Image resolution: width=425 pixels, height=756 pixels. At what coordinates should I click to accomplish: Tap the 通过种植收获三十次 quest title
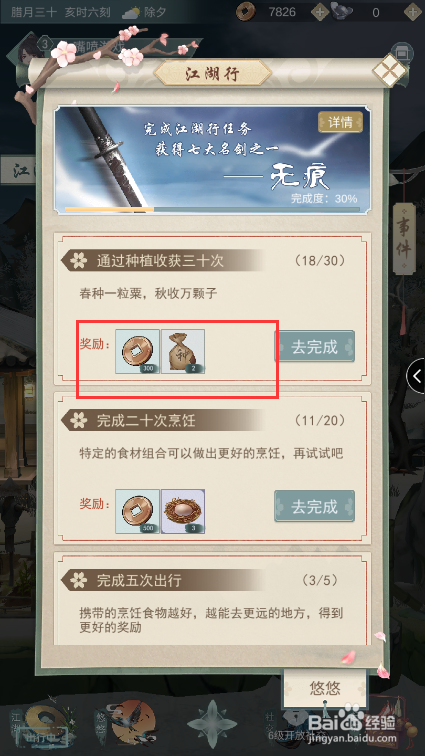(x=160, y=261)
